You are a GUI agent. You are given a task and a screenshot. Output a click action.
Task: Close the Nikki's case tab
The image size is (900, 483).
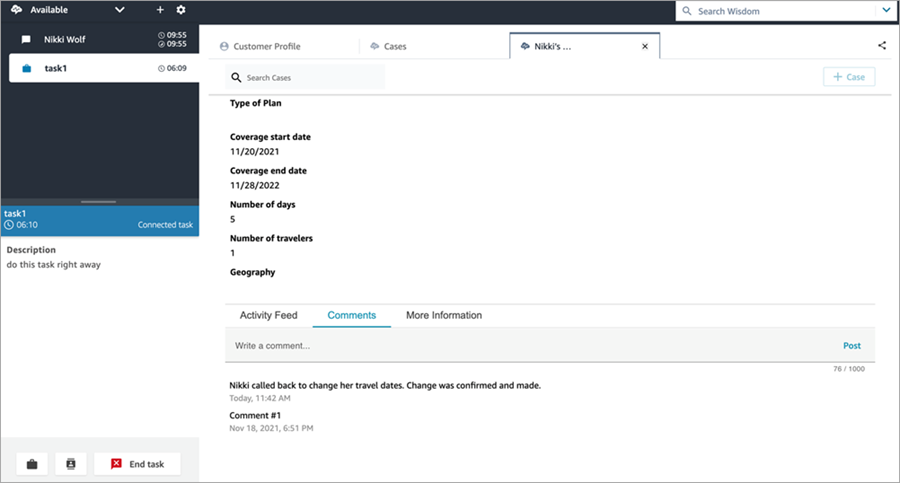tap(645, 46)
